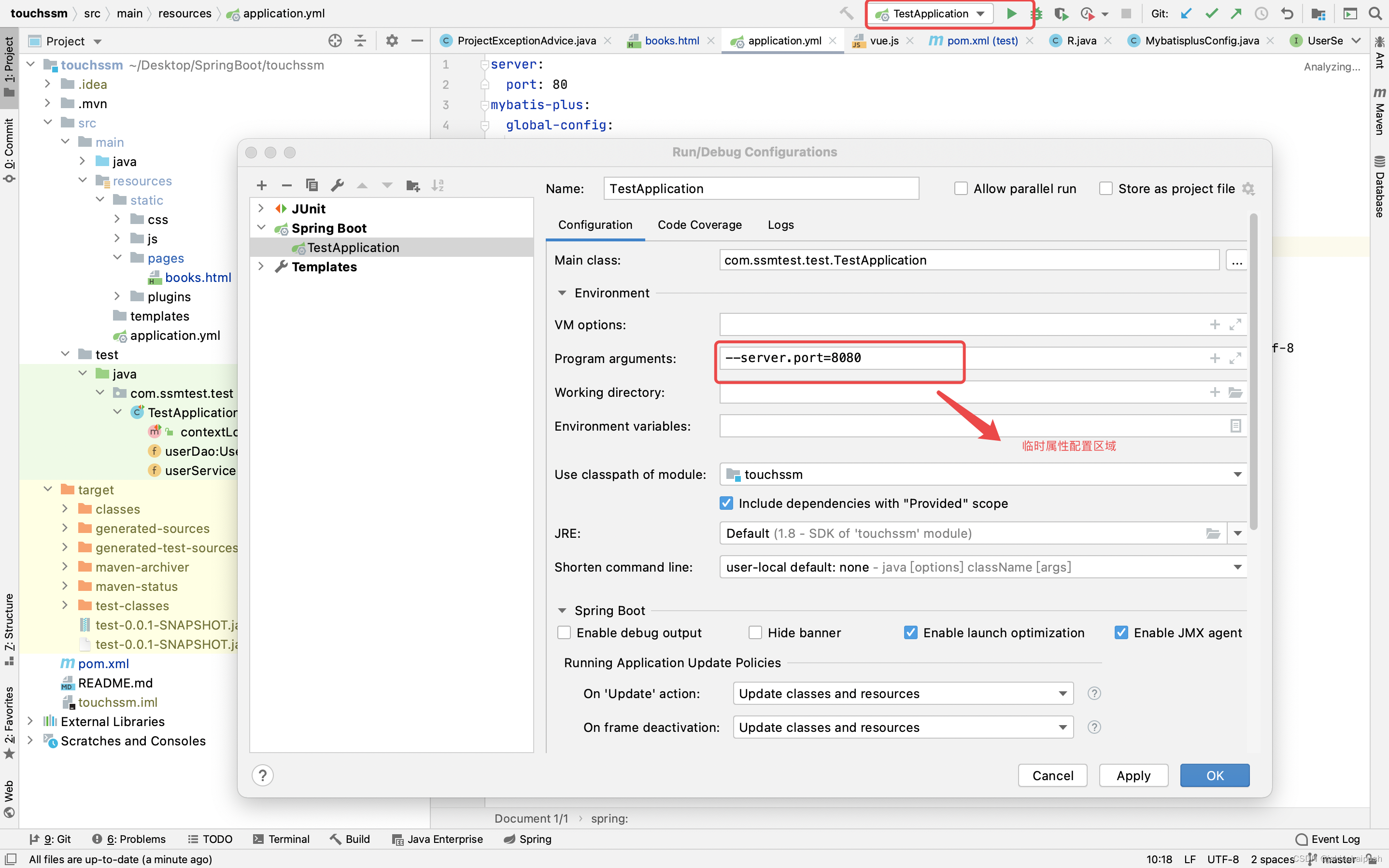Click the rollback undo icon

click(x=1287, y=13)
